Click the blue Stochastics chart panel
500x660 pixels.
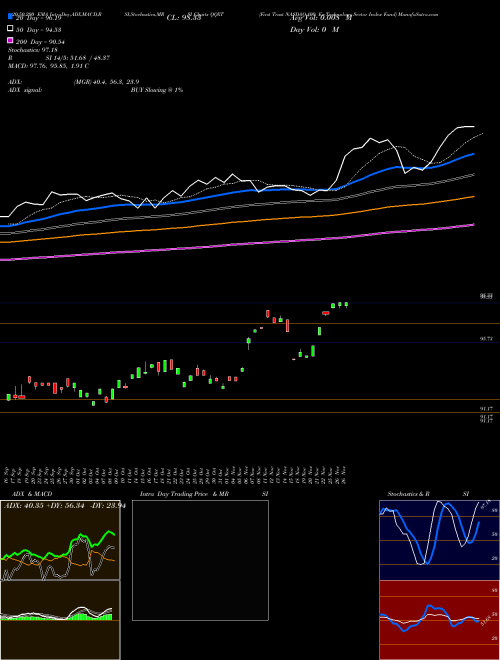pos(439,540)
